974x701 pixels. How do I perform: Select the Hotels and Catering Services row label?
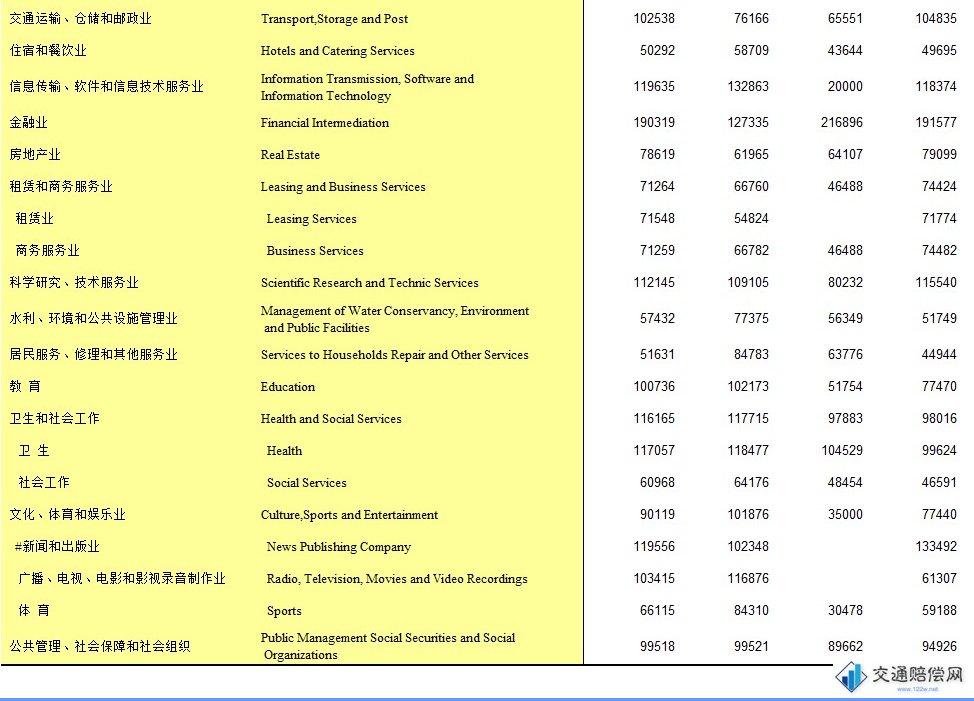point(337,50)
